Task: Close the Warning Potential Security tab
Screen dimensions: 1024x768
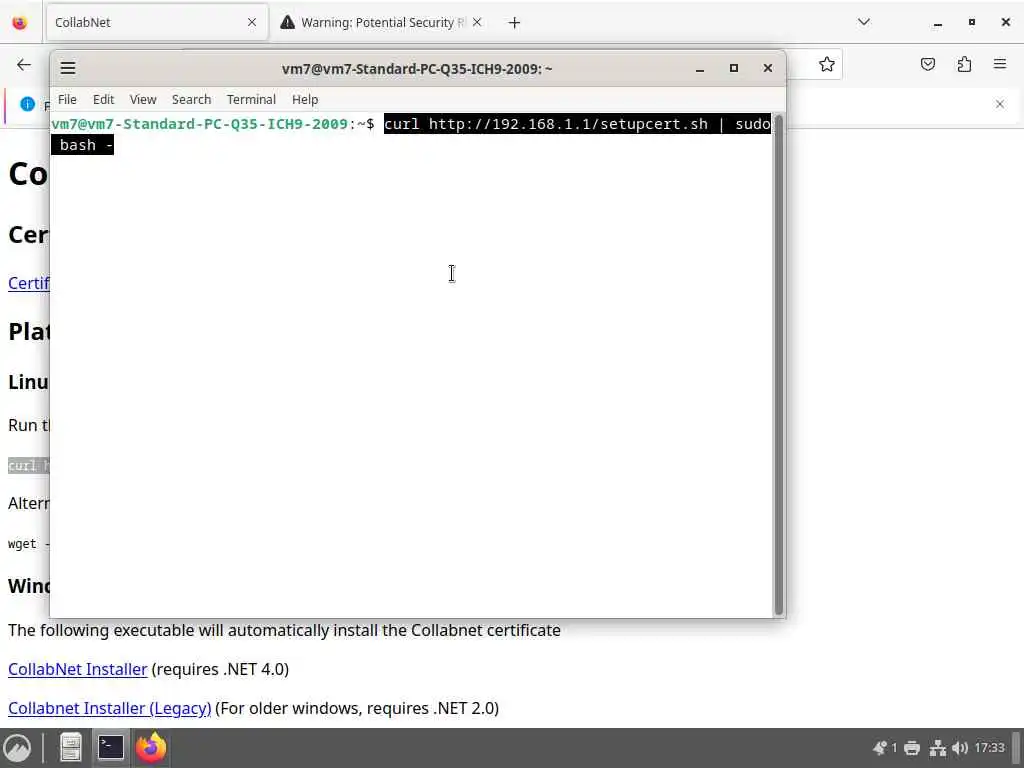Action: pyautogui.click(x=477, y=22)
